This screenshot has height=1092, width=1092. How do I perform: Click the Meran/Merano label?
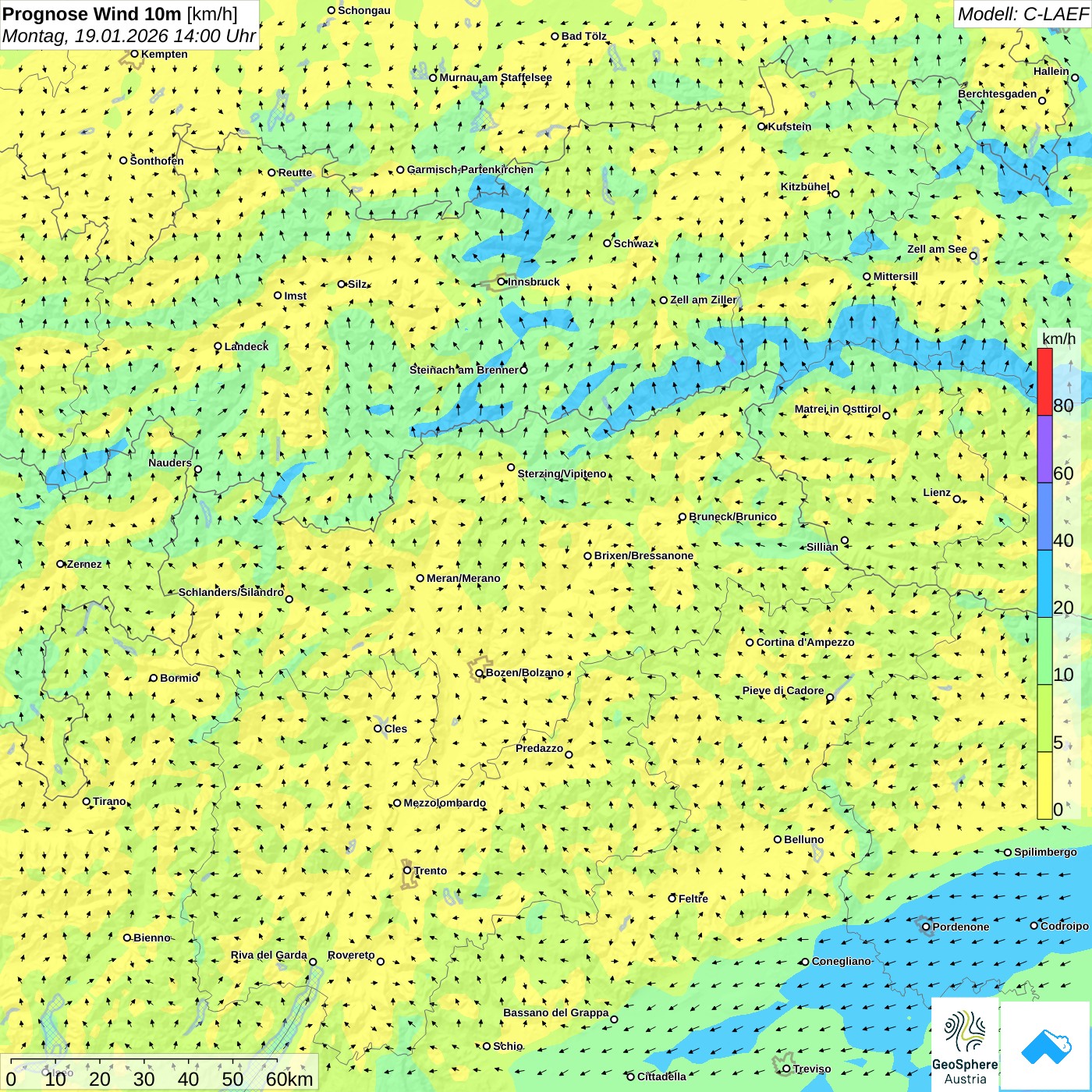[x=463, y=578]
